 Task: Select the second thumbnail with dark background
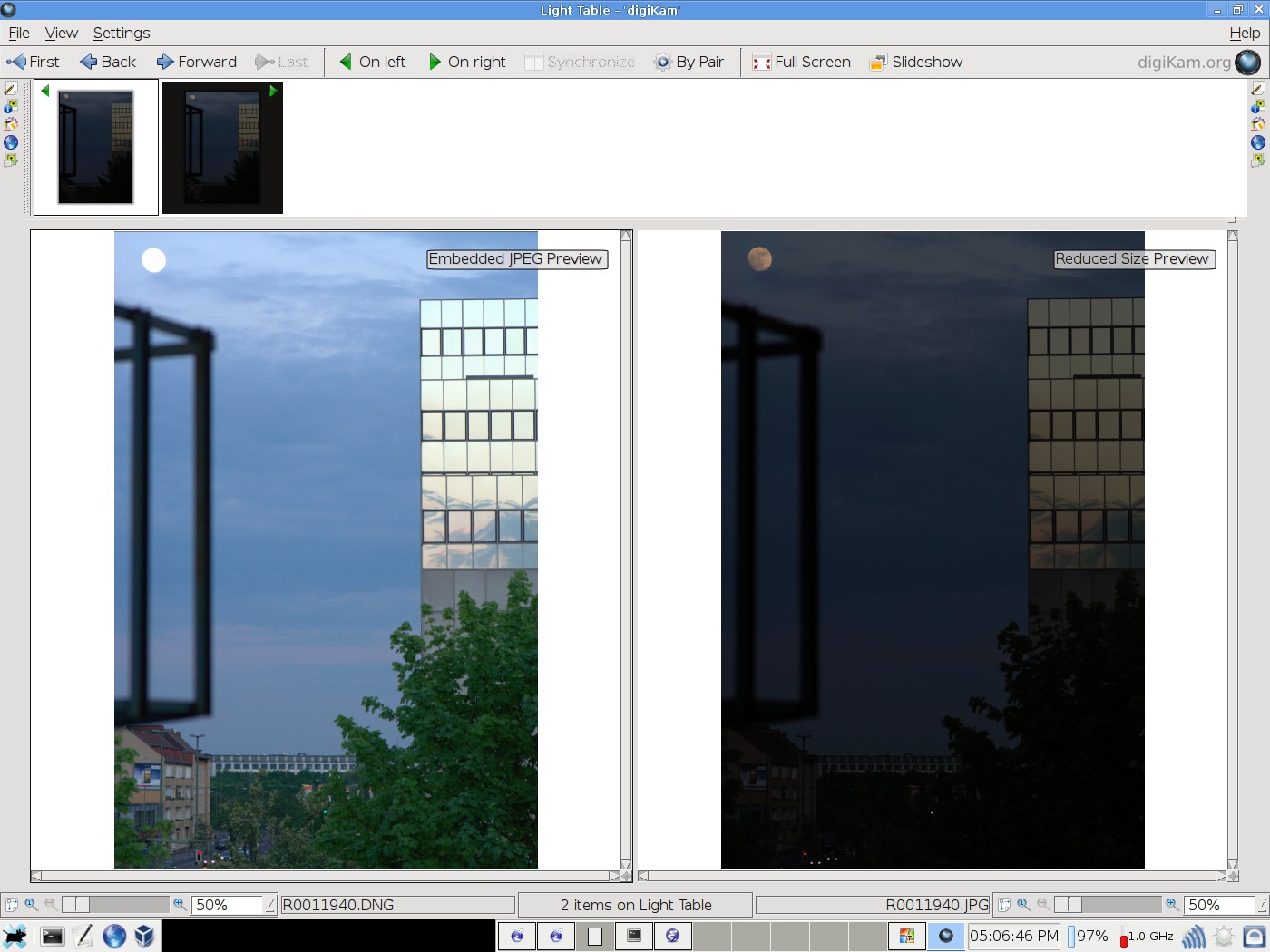coord(222,148)
